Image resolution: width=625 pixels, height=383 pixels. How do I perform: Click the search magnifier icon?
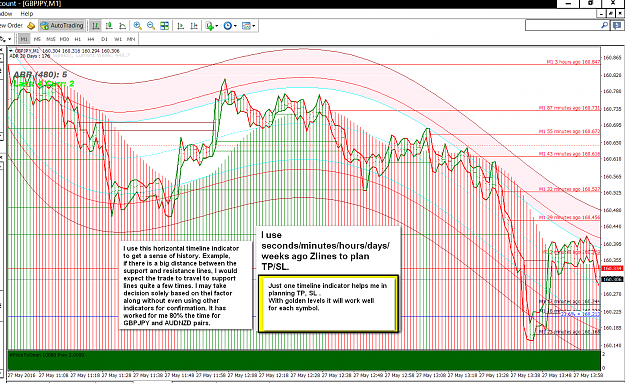[604, 26]
